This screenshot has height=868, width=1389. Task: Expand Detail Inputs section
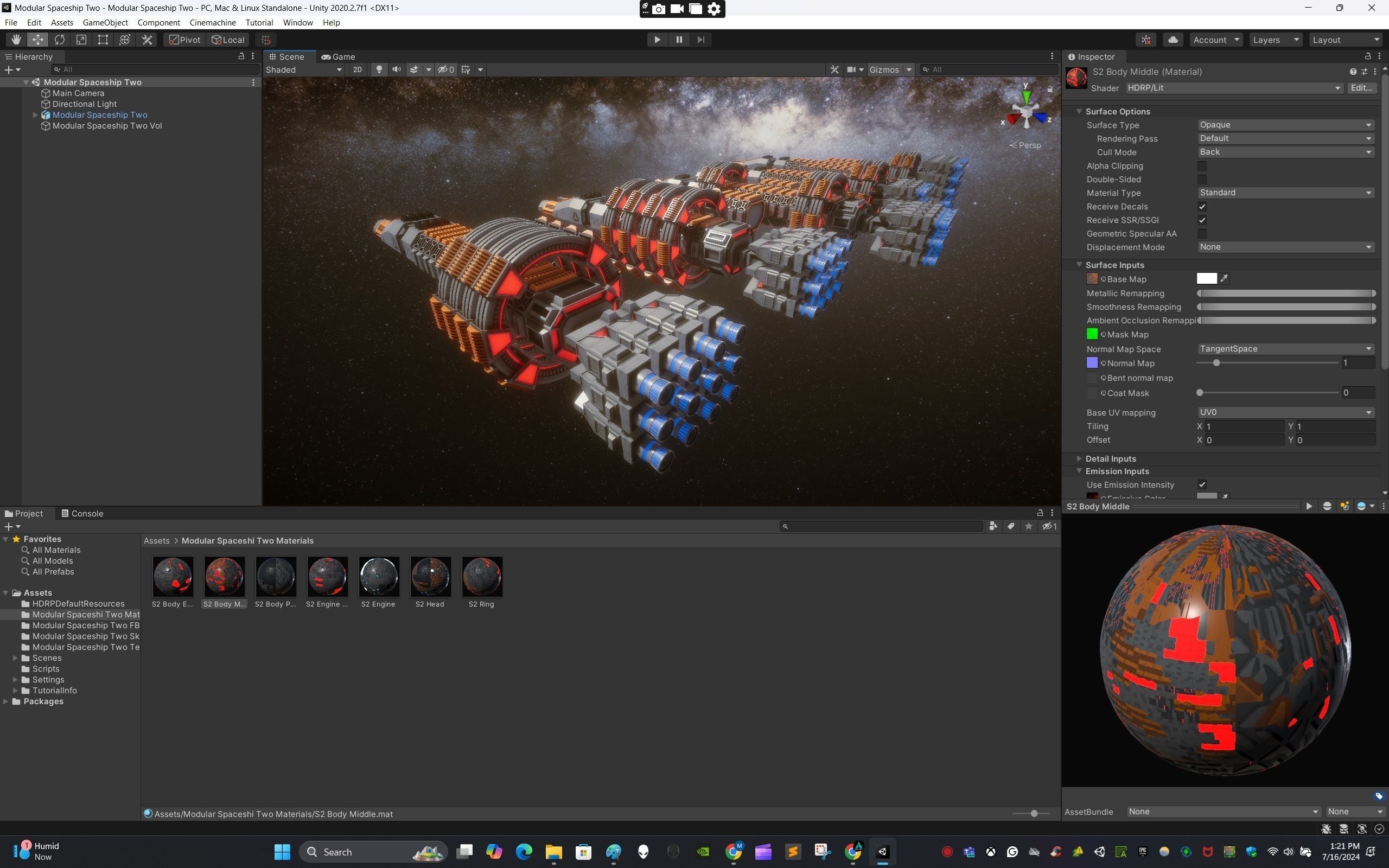click(1079, 459)
